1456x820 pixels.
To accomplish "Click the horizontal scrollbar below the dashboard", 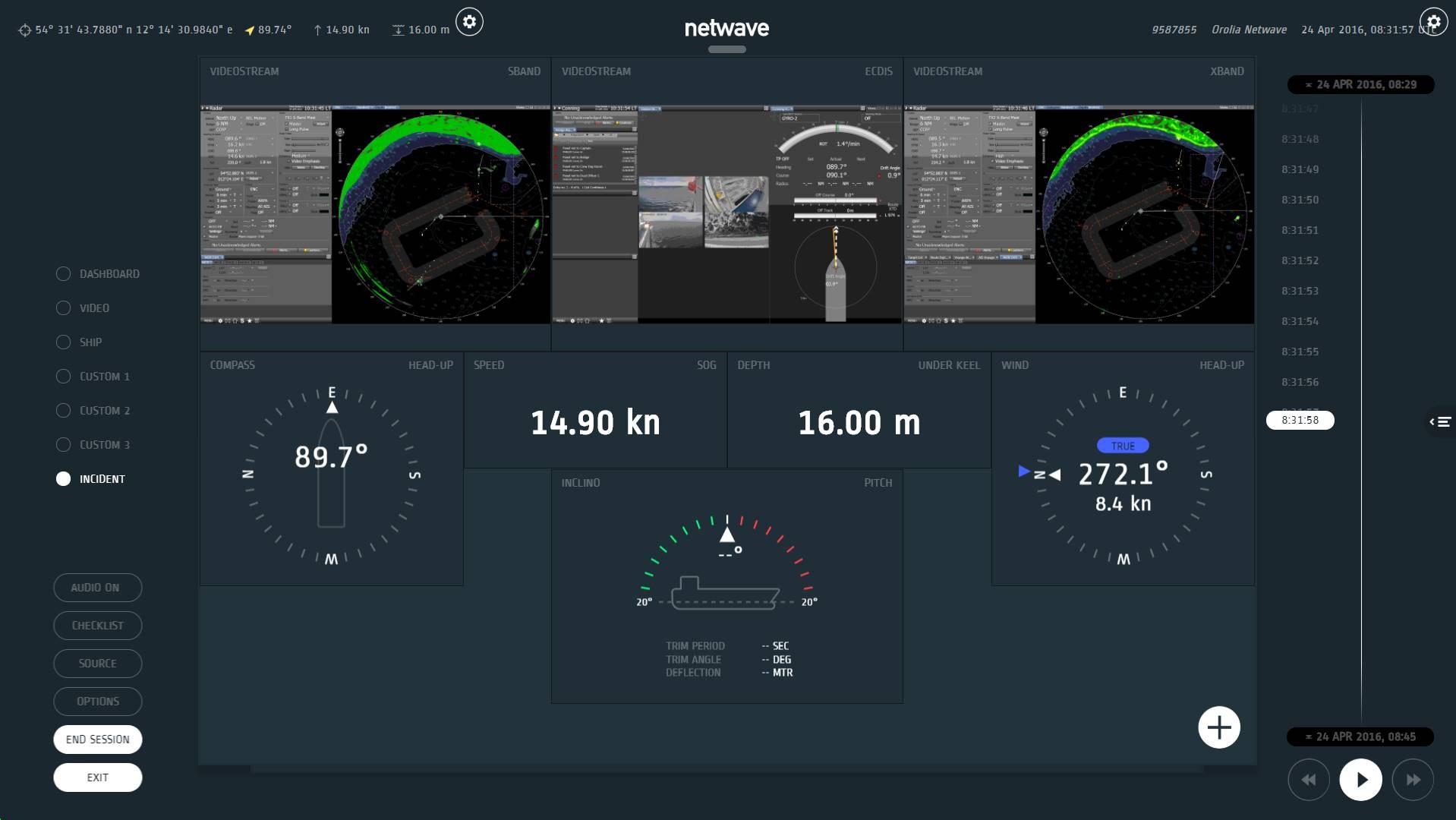I will point(727,769).
